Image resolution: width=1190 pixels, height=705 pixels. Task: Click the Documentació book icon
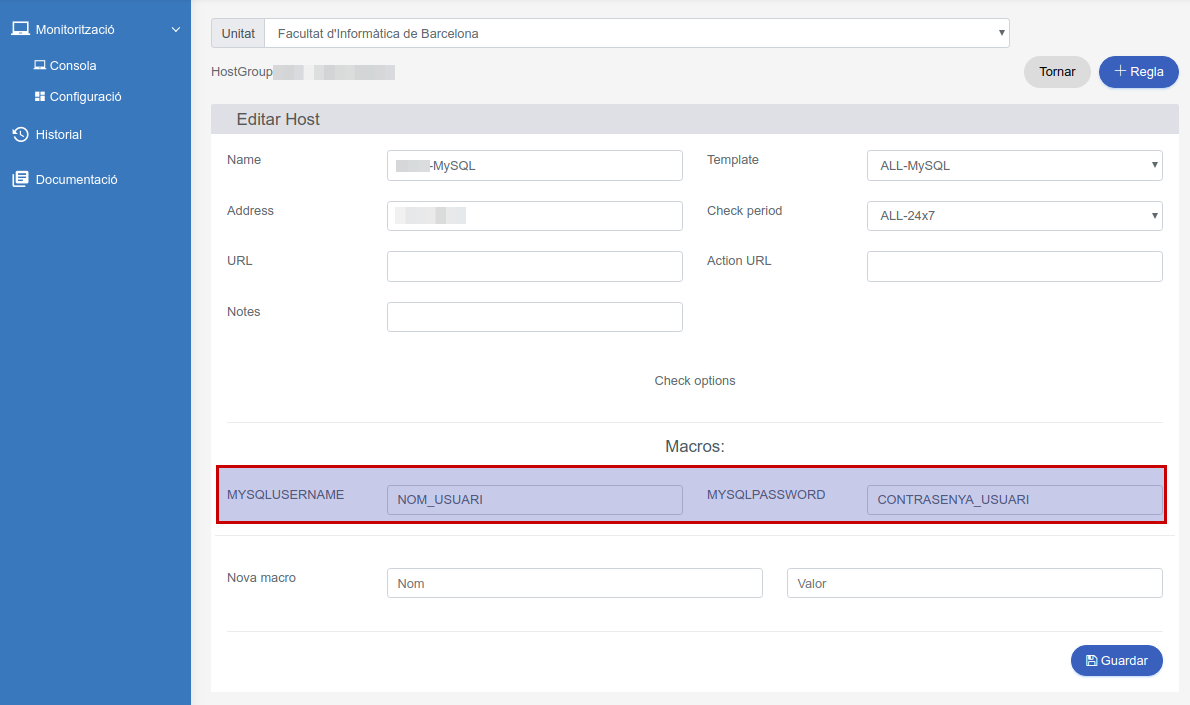click(x=20, y=180)
